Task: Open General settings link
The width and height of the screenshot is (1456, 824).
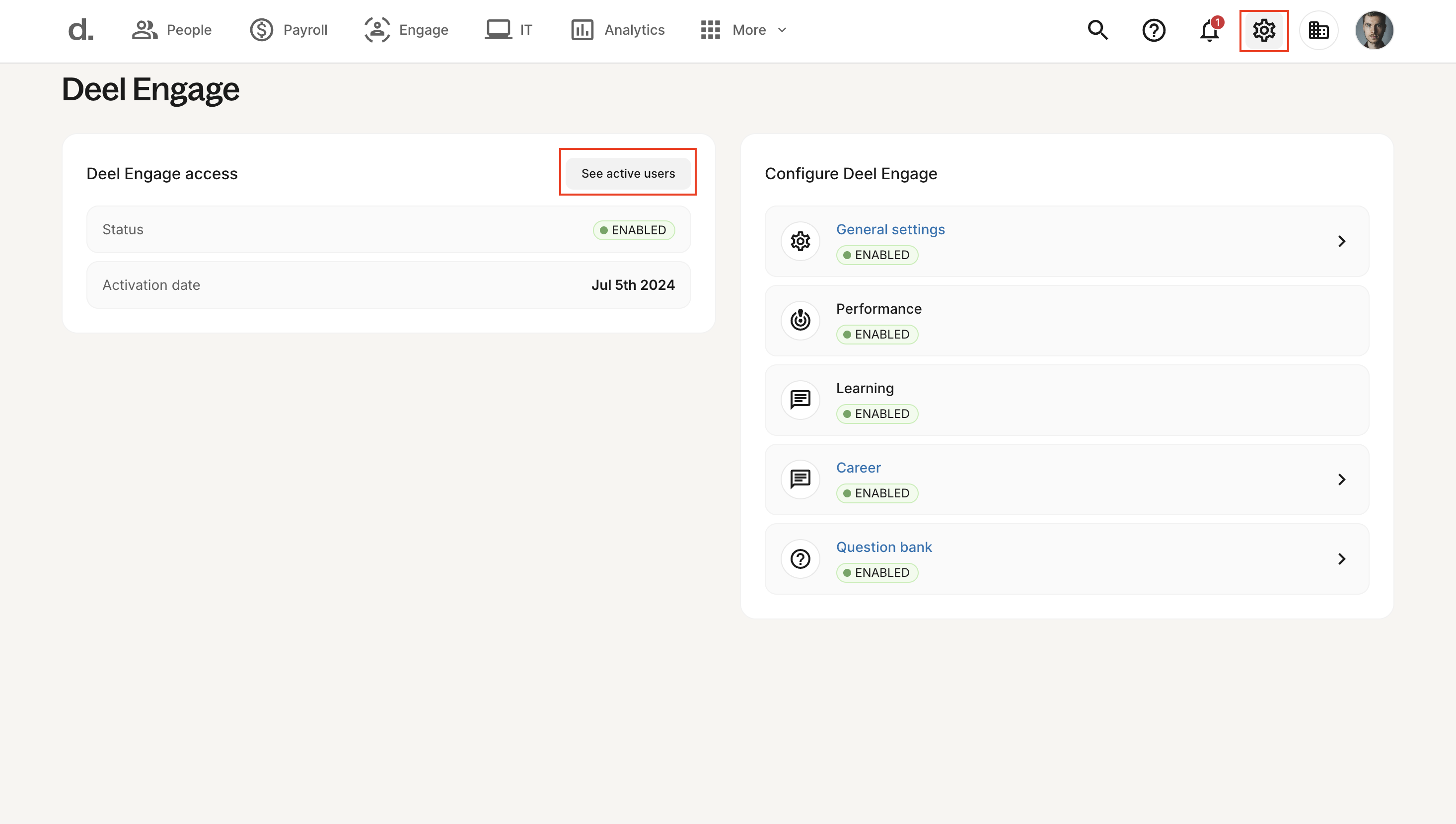Action: click(890, 229)
